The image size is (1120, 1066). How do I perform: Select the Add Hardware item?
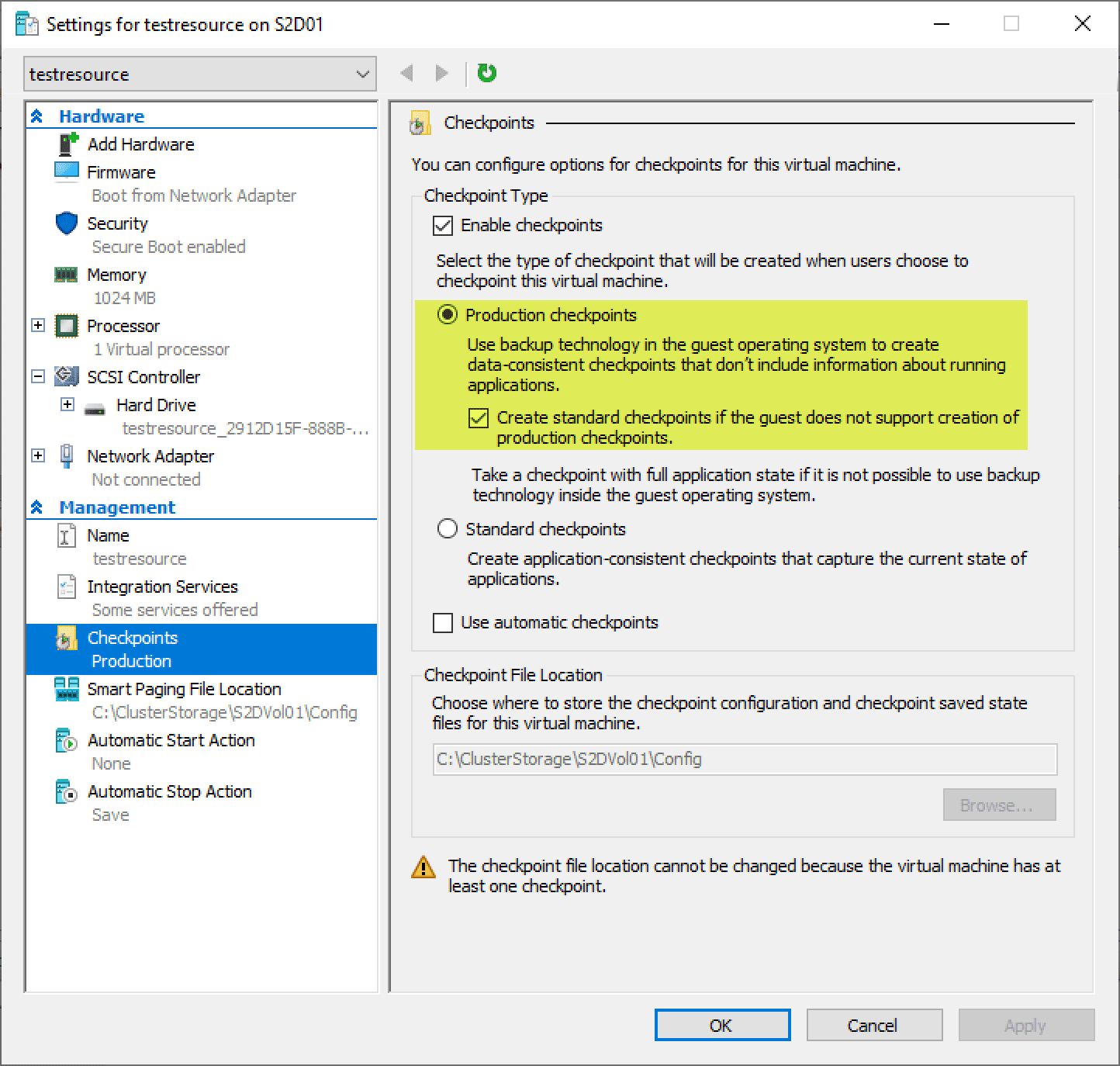[141, 144]
